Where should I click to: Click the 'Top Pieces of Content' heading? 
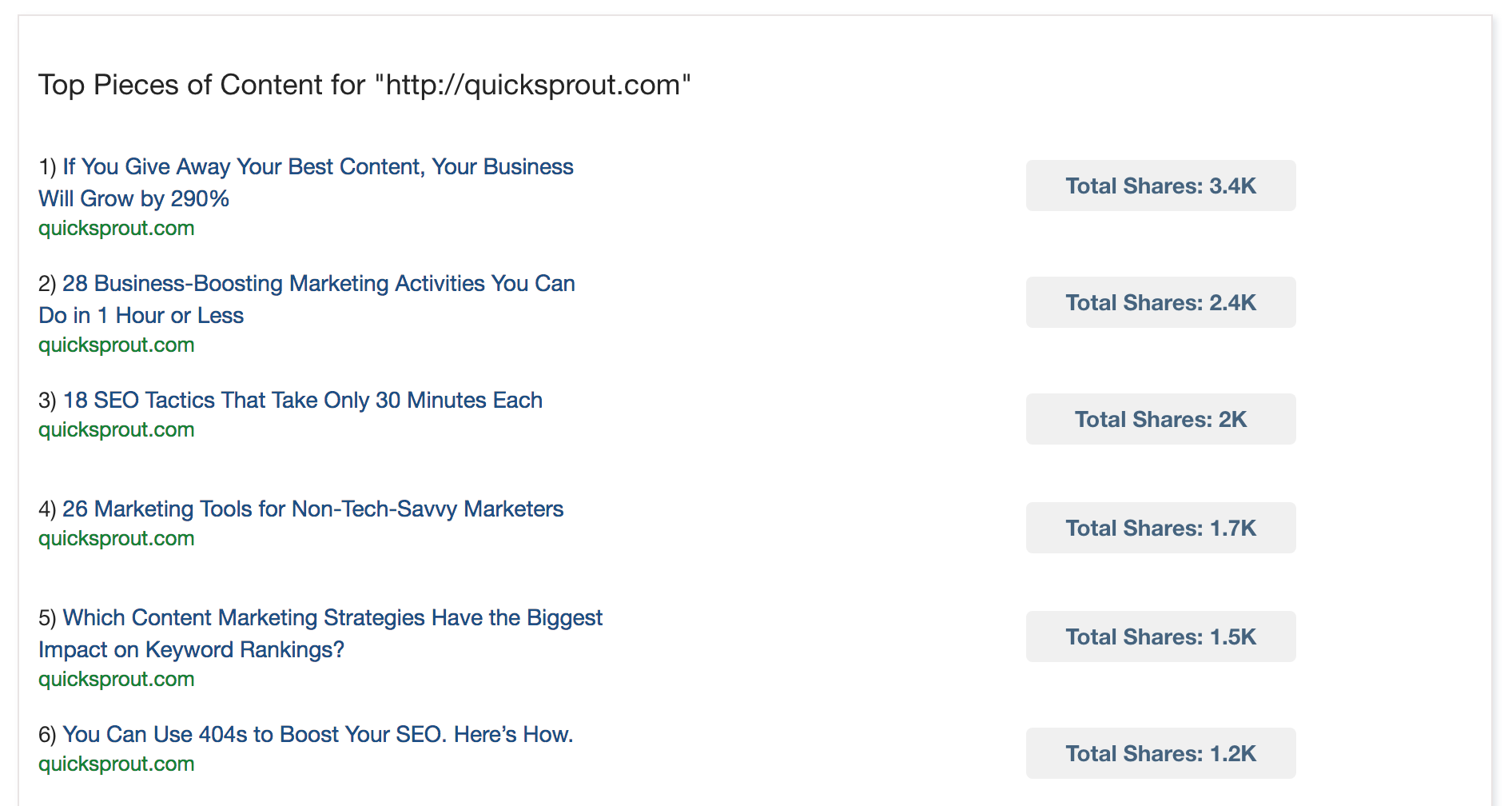pos(364,85)
